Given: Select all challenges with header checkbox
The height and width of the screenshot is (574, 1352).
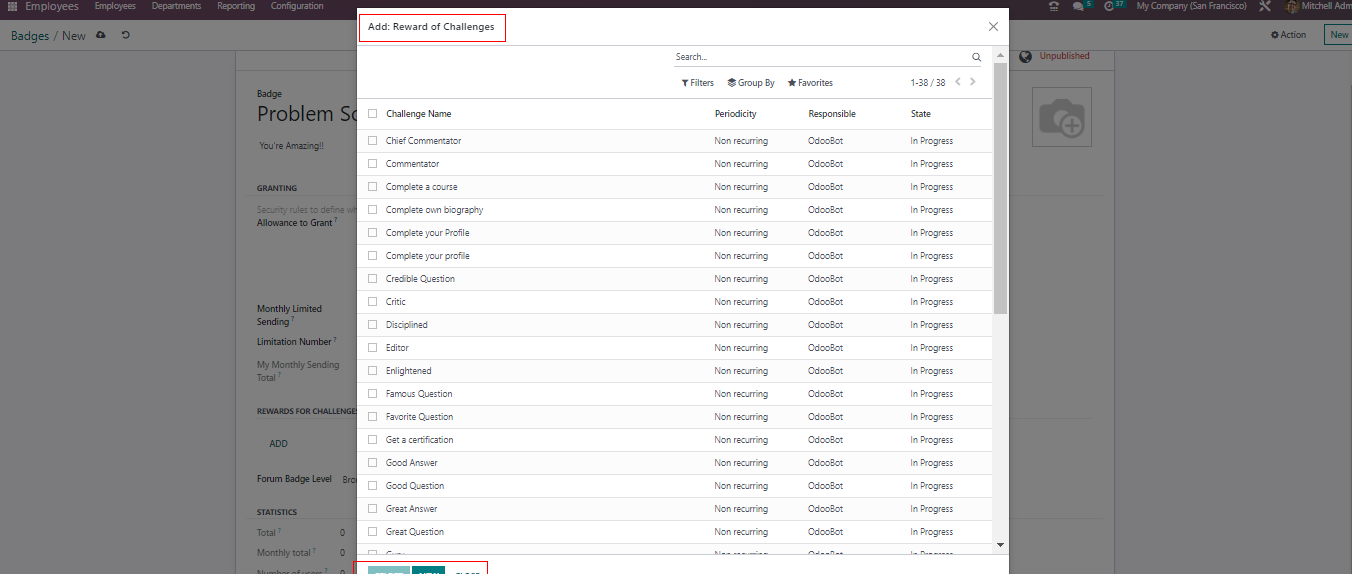Looking at the screenshot, I should pyautogui.click(x=373, y=114).
